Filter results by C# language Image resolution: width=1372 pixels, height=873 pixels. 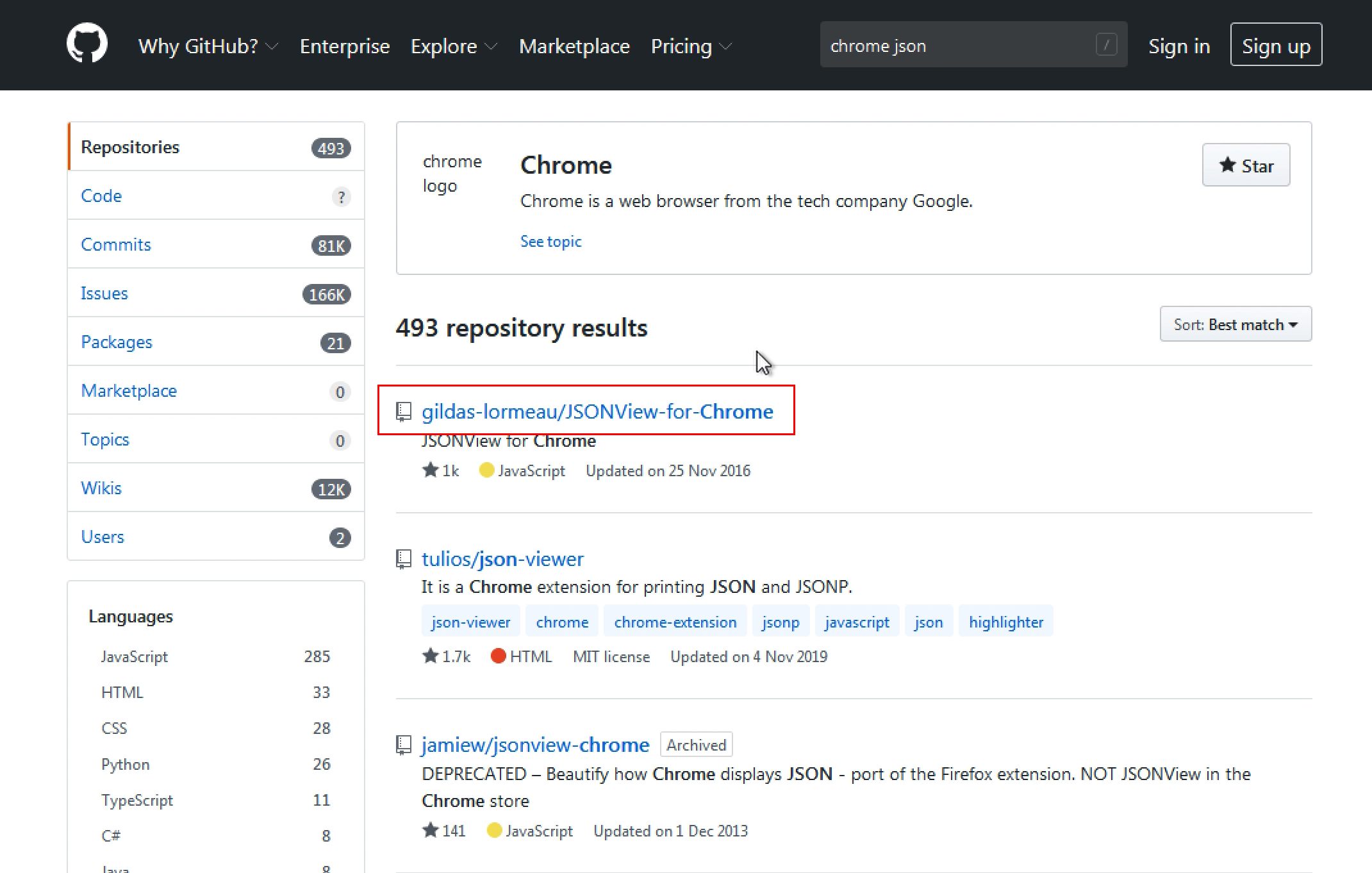coord(216,836)
